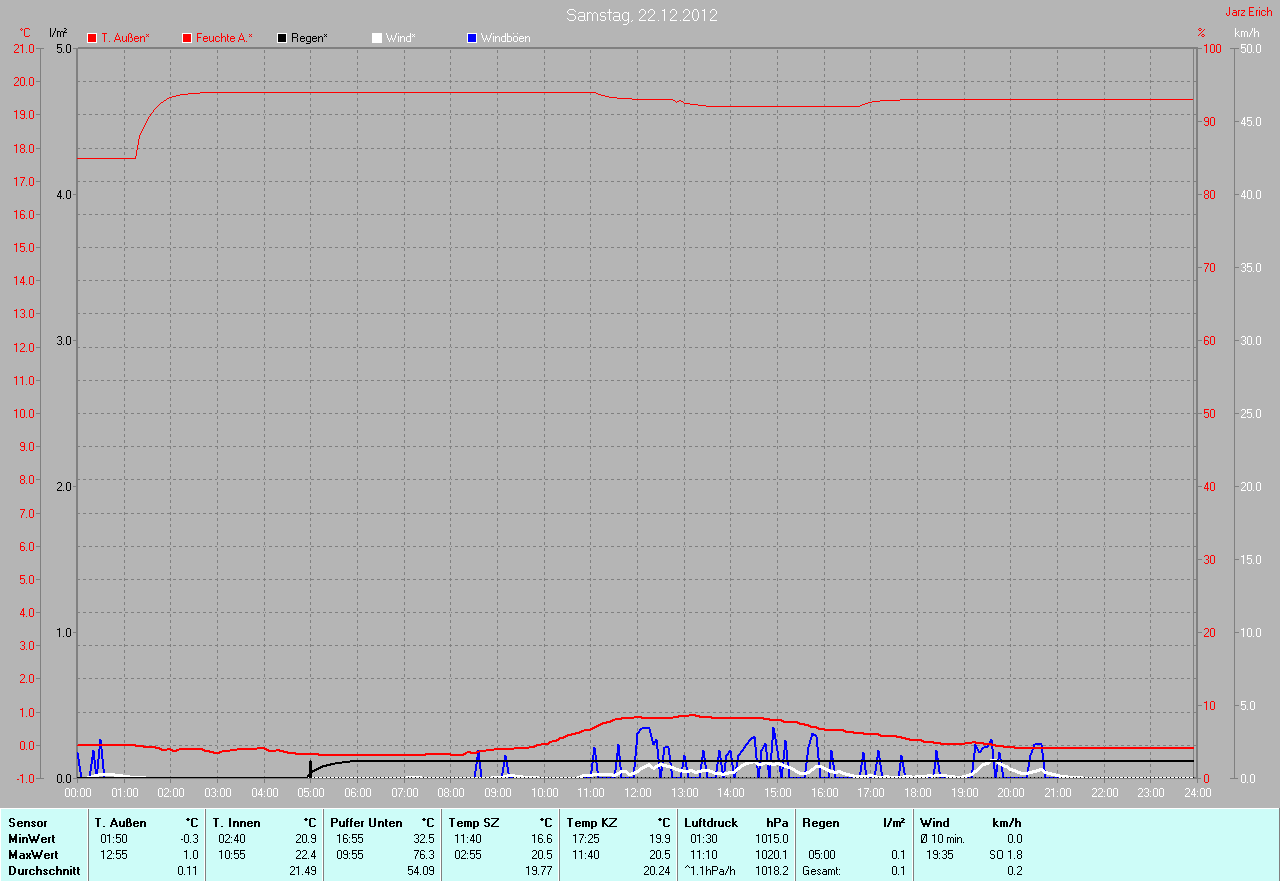Click the '45.0' wind speed axis label
1280x881 pixels.
tap(1250, 122)
